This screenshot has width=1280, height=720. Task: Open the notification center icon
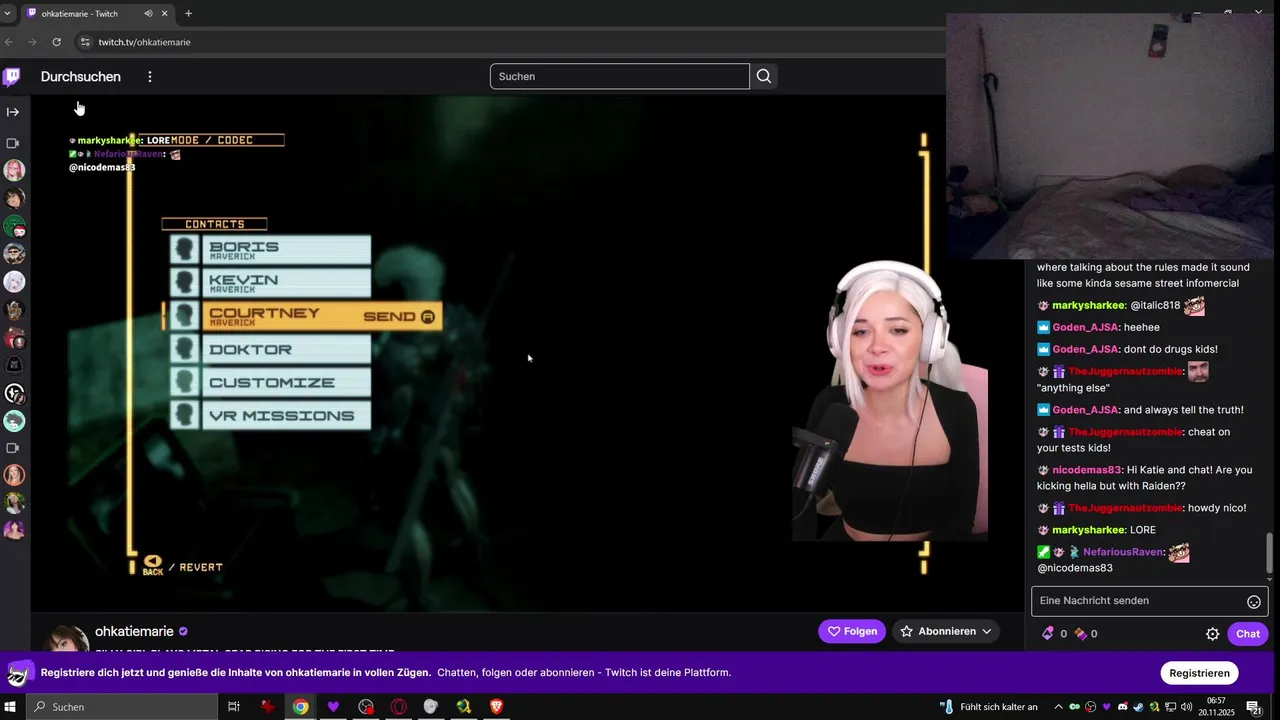(1255, 707)
